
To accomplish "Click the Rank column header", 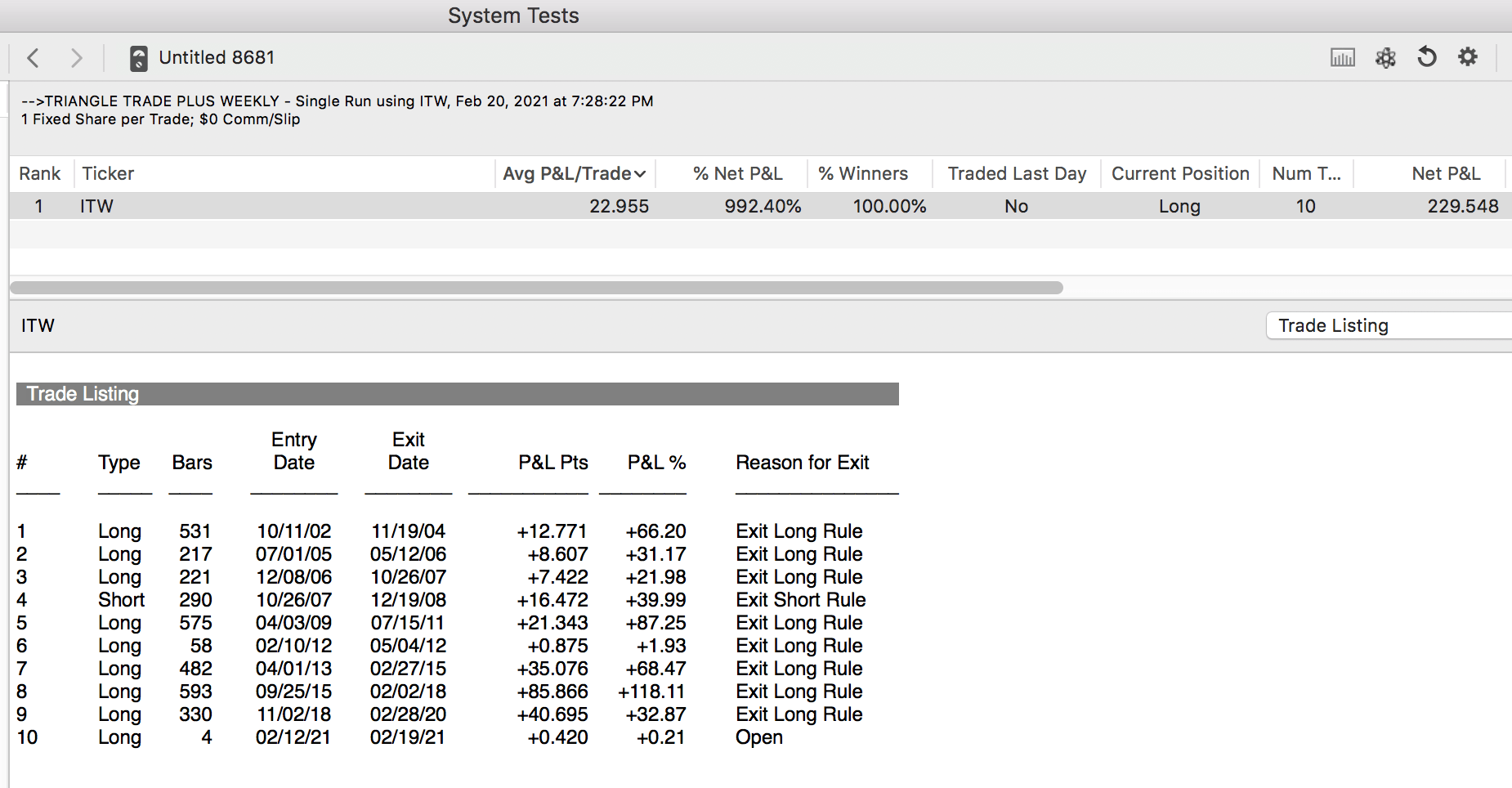I will point(40,173).
